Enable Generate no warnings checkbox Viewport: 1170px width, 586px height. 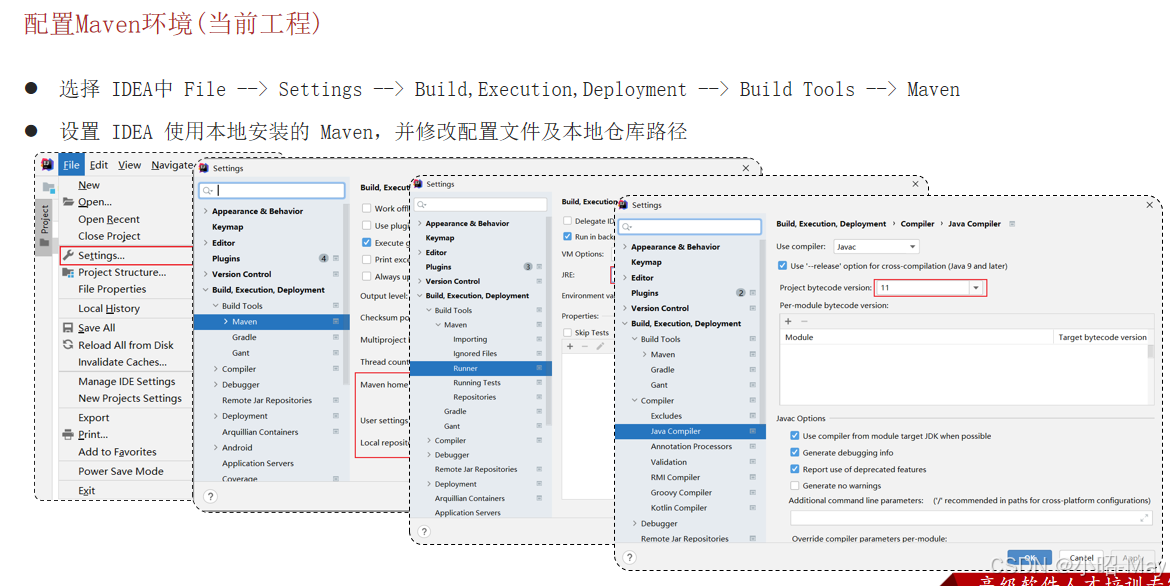coord(795,486)
